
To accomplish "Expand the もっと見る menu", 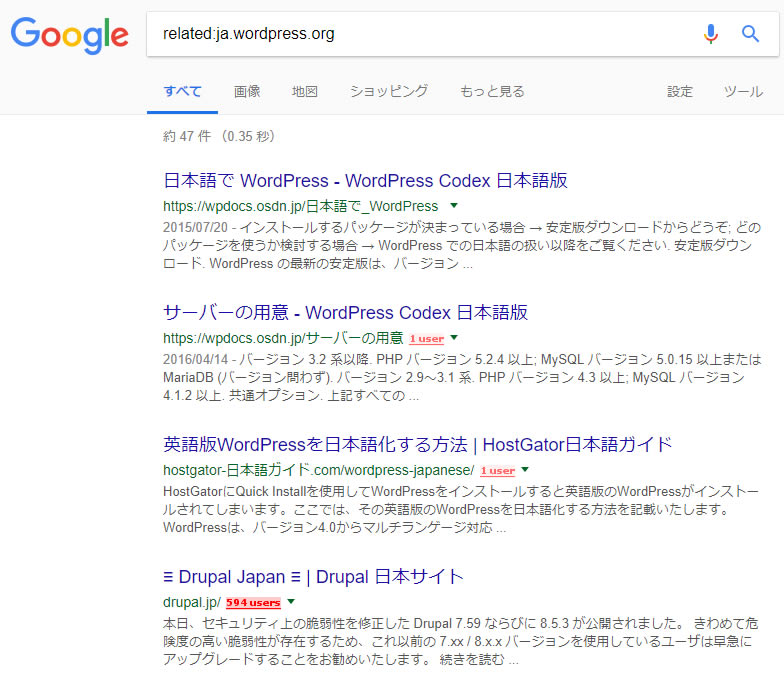I will [492, 91].
